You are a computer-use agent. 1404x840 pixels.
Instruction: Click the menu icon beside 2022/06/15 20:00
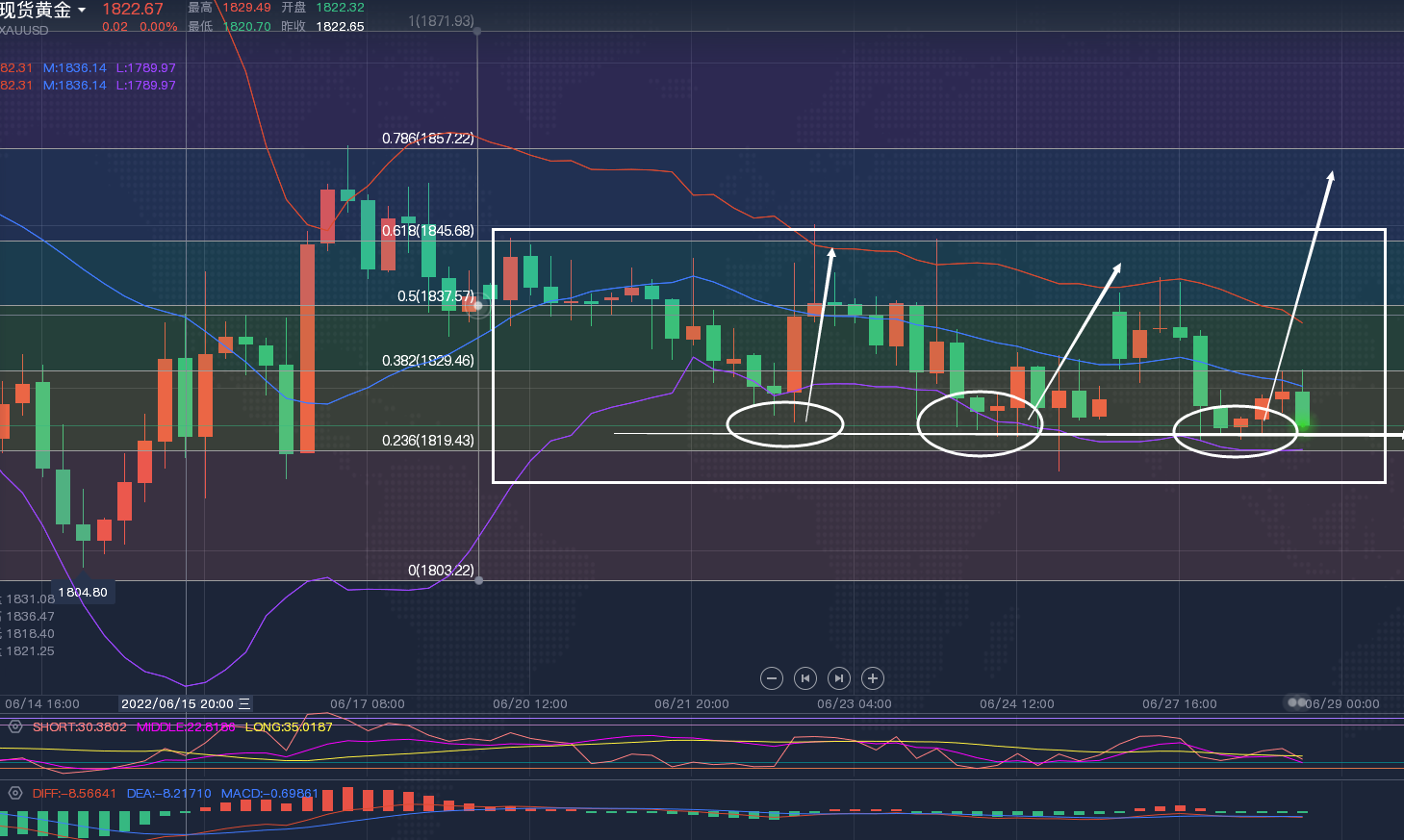pos(244,704)
